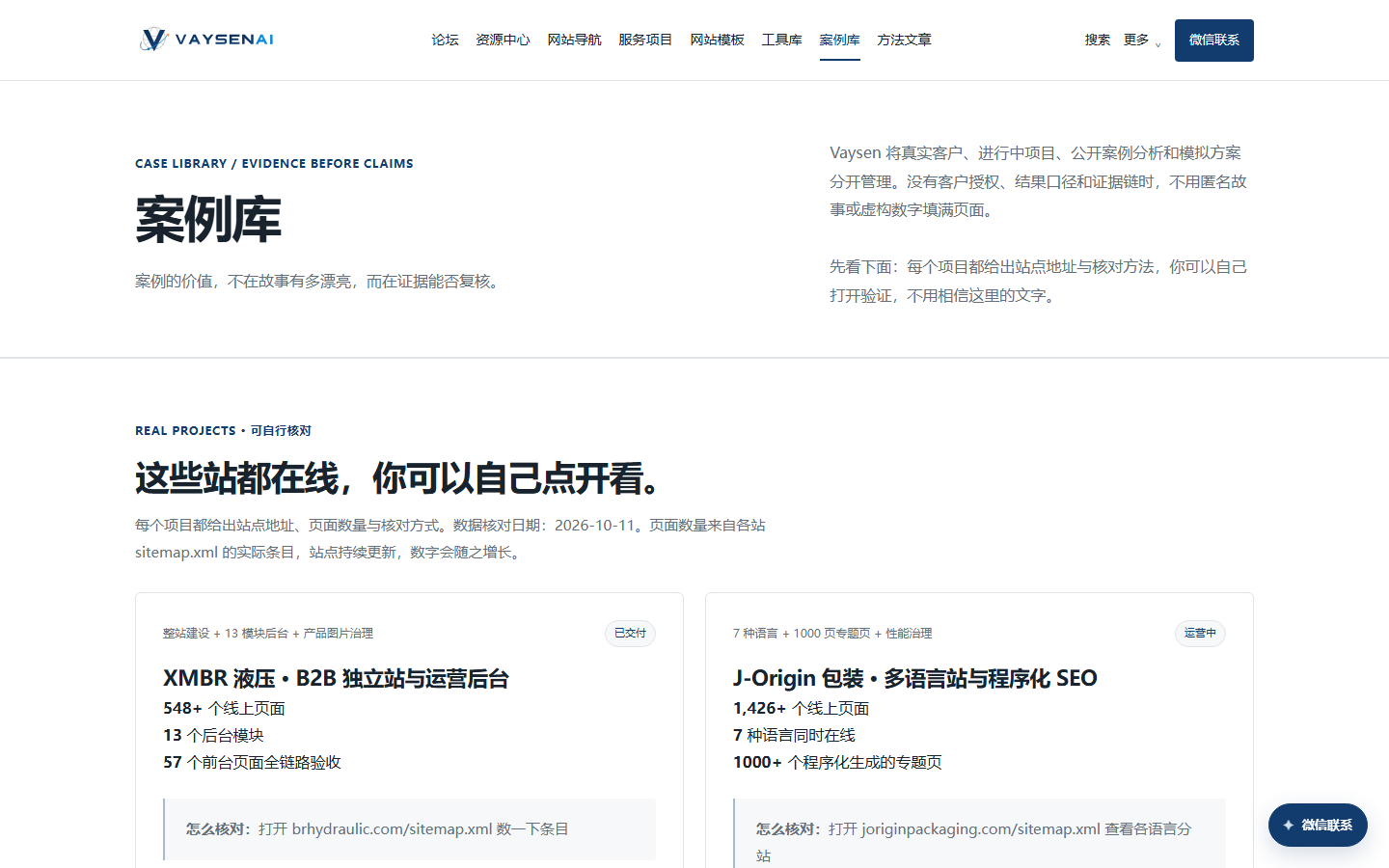Click the 已交付 status badge

pyautogui.click(x=630, y=634)
